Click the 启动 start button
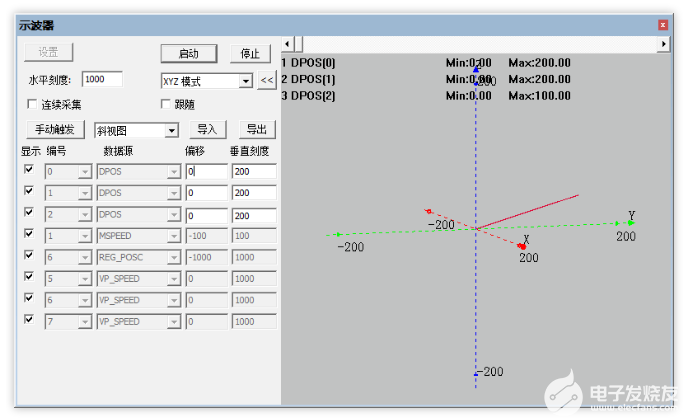This screenshot has width=684, height=418. (x=189, y=54)
